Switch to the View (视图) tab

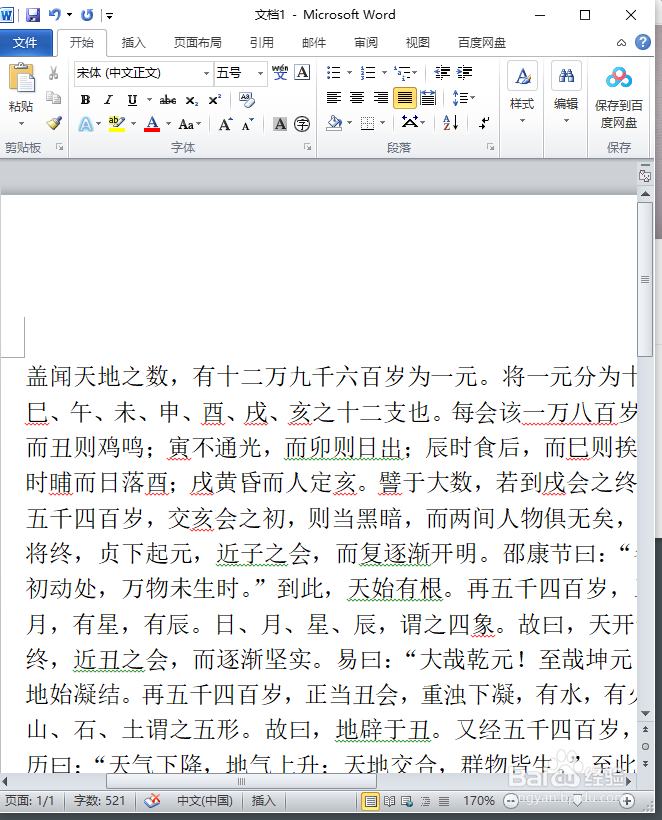[x=418, y=42]
